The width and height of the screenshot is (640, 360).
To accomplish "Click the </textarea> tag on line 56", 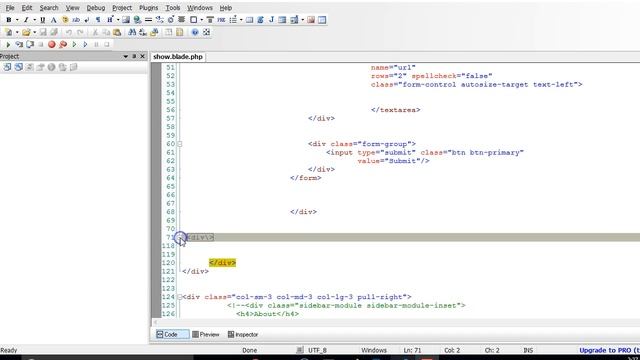I will 396,110.
